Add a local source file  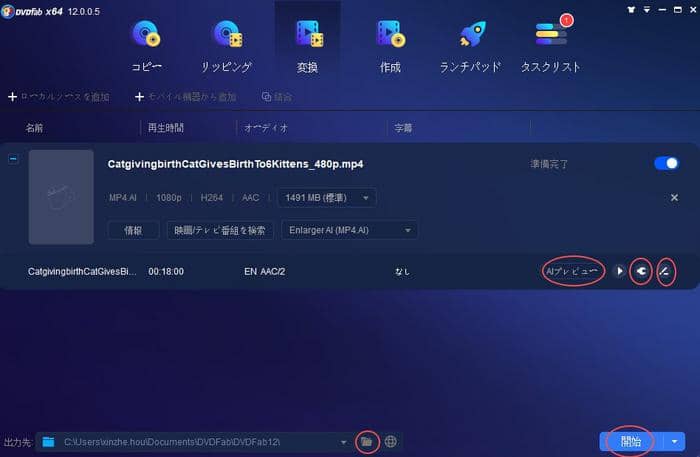click(59, 97)
